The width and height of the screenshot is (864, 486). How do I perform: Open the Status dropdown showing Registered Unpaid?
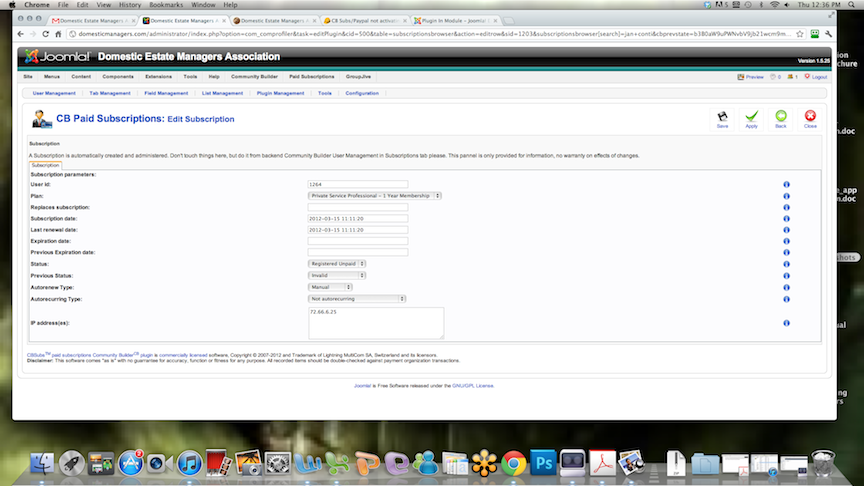pos(337,264)
